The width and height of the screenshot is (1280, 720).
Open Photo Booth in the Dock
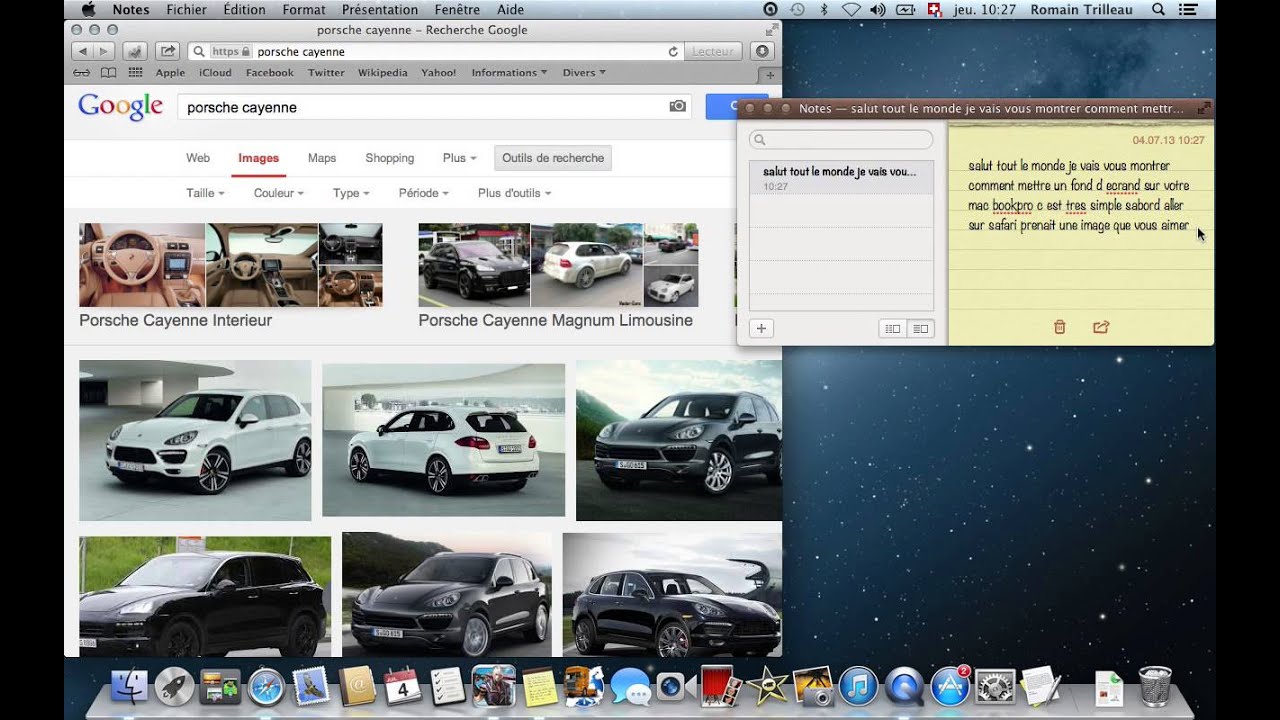[x=720, y=686]
